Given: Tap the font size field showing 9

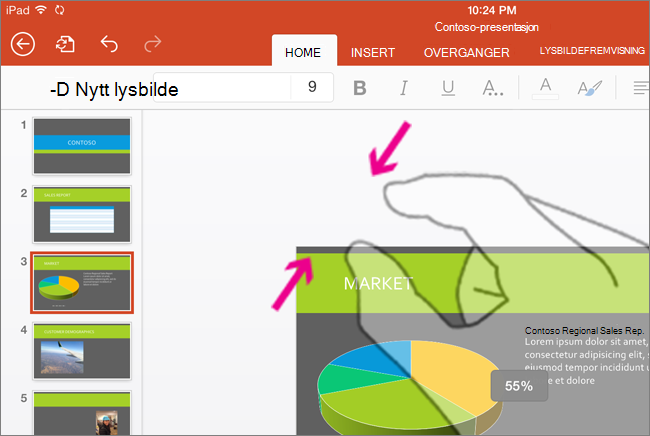Looking at the screenshot, I should [312, 87].
